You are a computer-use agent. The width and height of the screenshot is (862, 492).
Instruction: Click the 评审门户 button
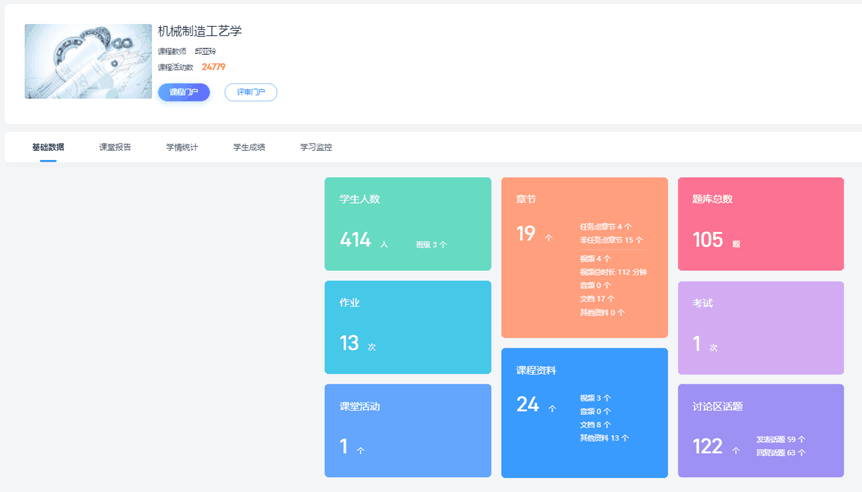tap(250, 92)
